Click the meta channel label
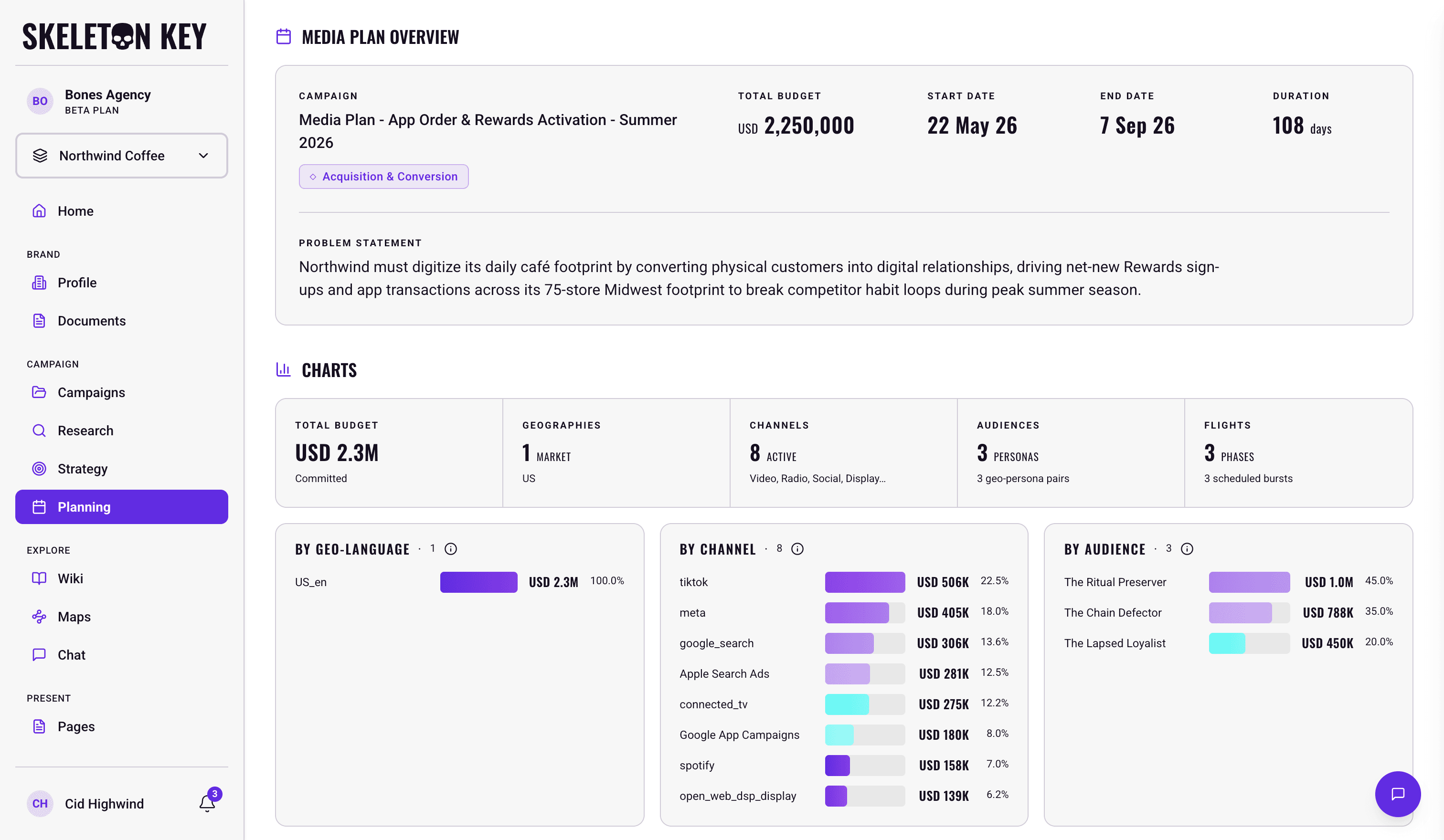 [692, 613]
